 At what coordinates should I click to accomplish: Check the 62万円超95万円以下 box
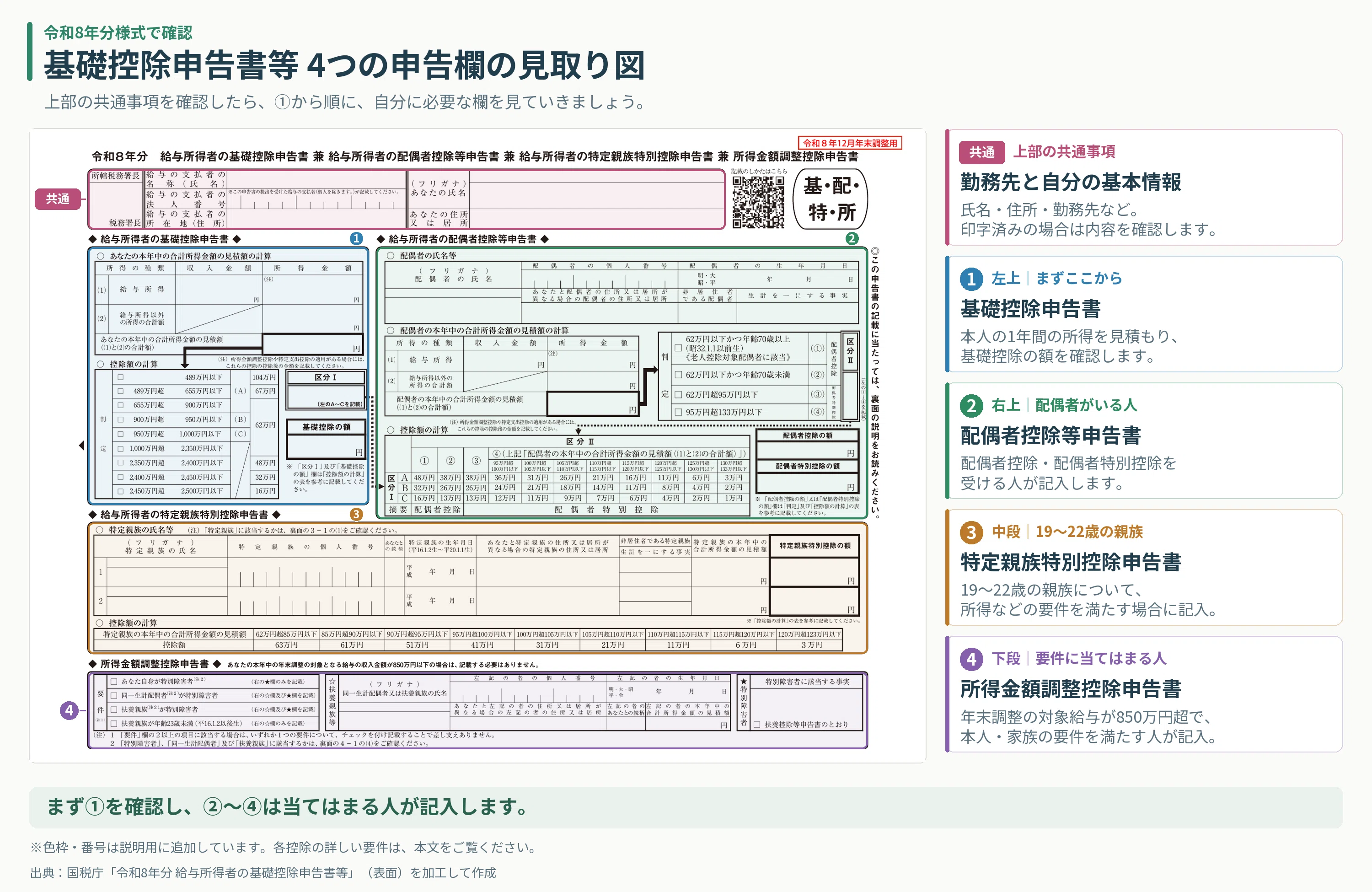tap(679, 395)
